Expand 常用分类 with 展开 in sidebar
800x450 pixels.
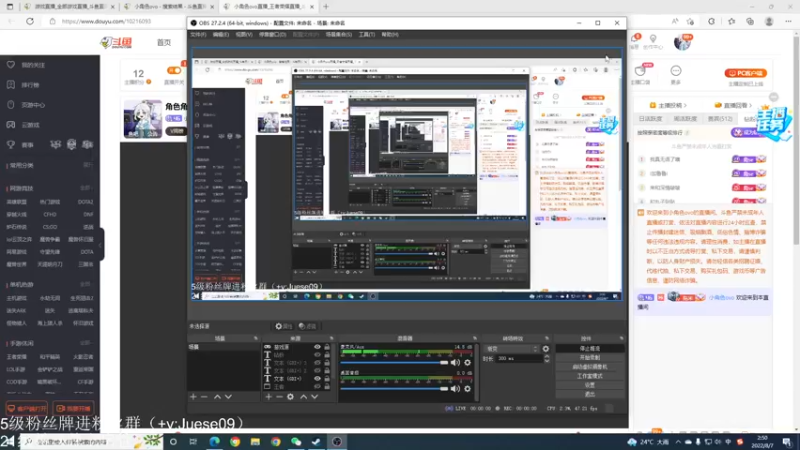tap(88, 165)
